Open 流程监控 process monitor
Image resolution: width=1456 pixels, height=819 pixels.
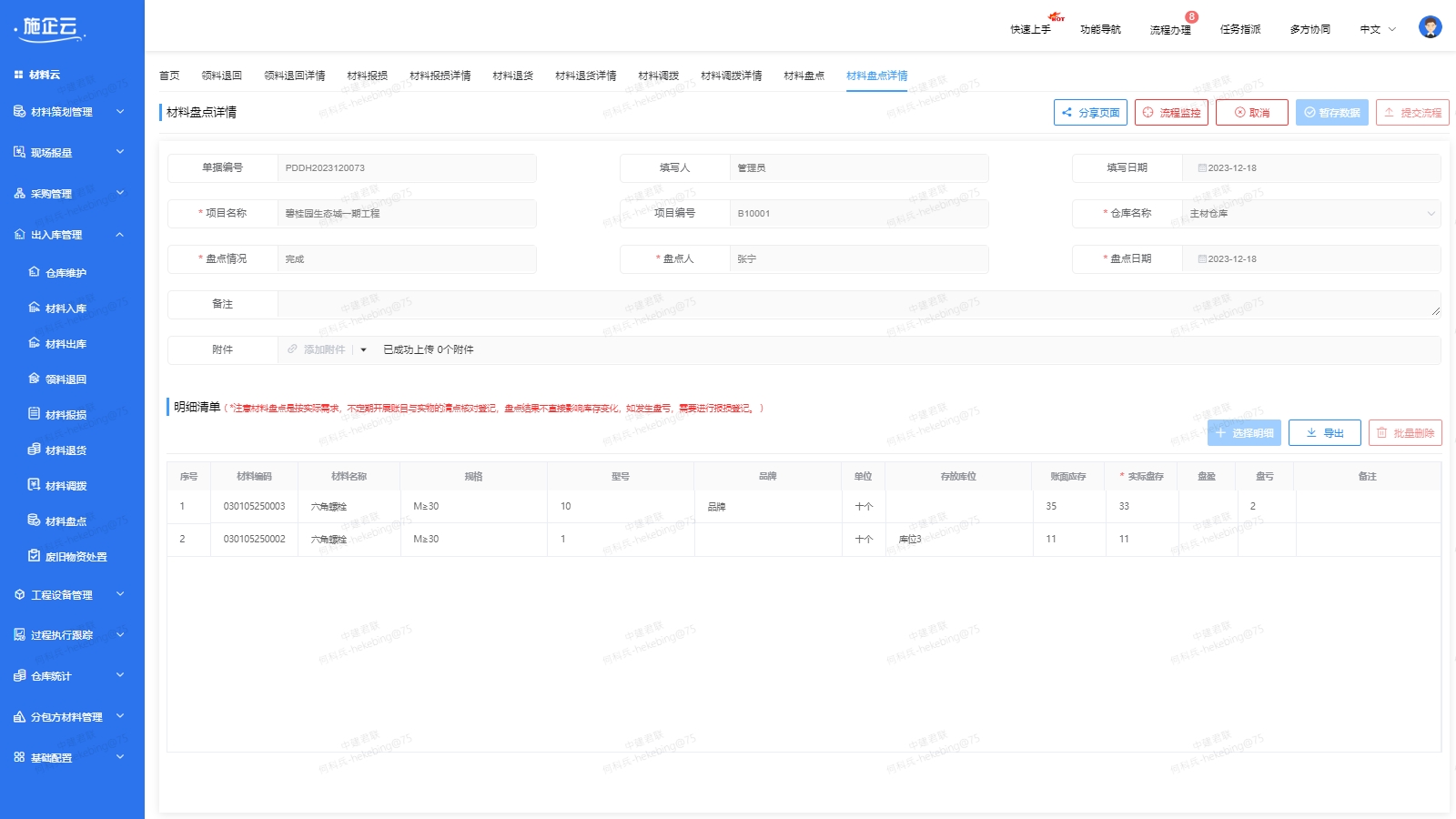click(1171, 113)
